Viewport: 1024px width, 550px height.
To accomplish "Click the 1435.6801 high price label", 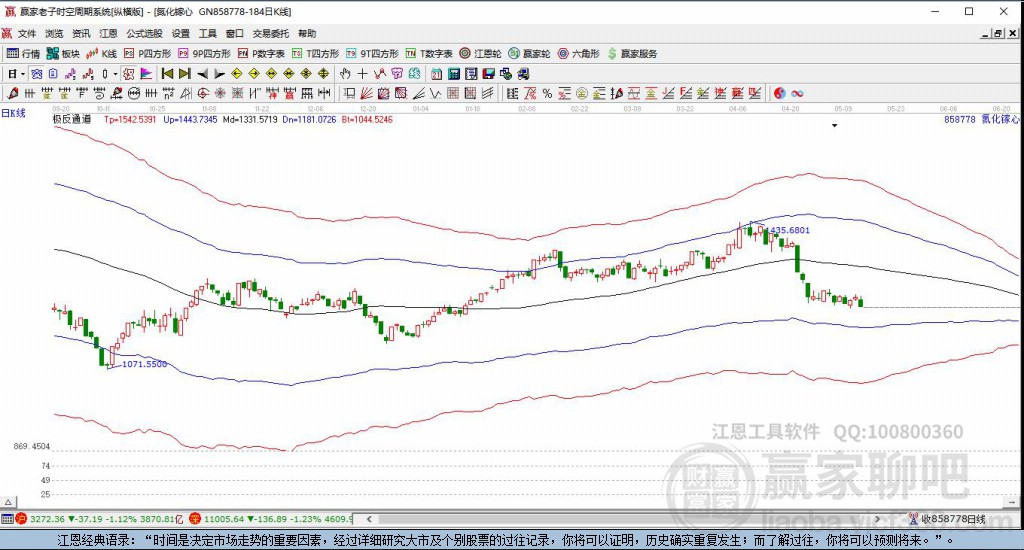I will pyautogui.click(x=788, y=230).
